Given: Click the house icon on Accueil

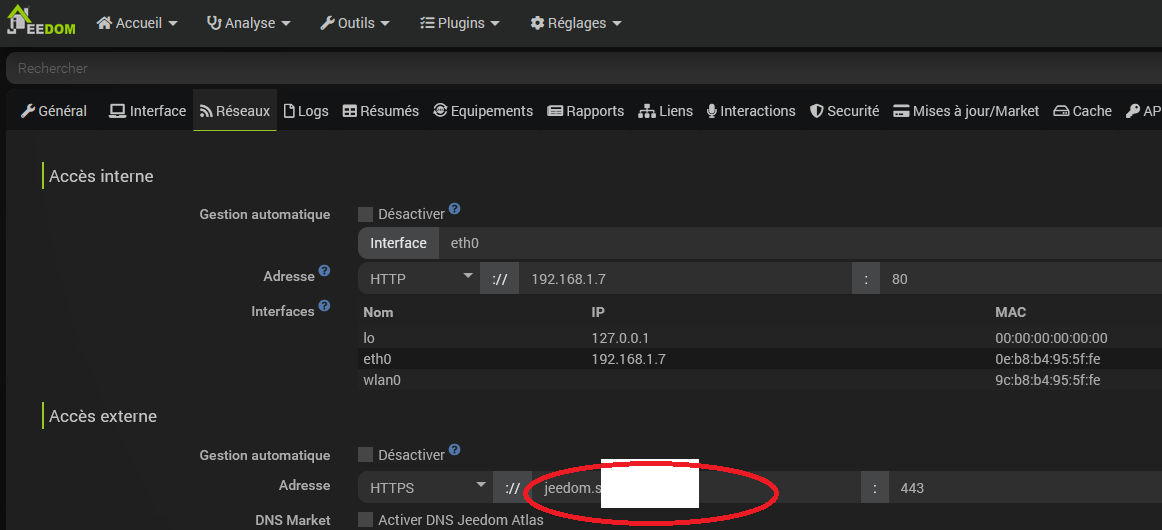Looking at the screenshot, I should click(x=104, y=23).
